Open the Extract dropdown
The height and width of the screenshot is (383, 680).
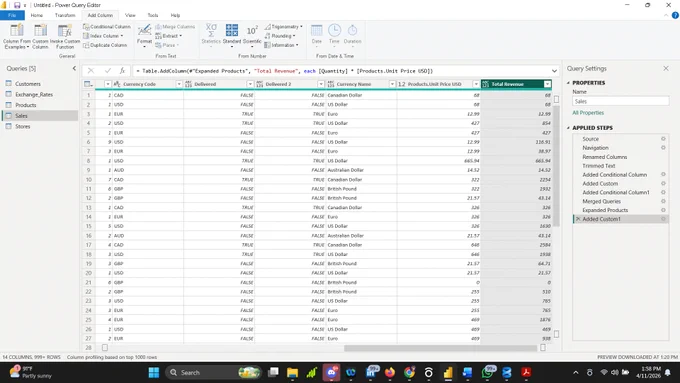[169, 36]
